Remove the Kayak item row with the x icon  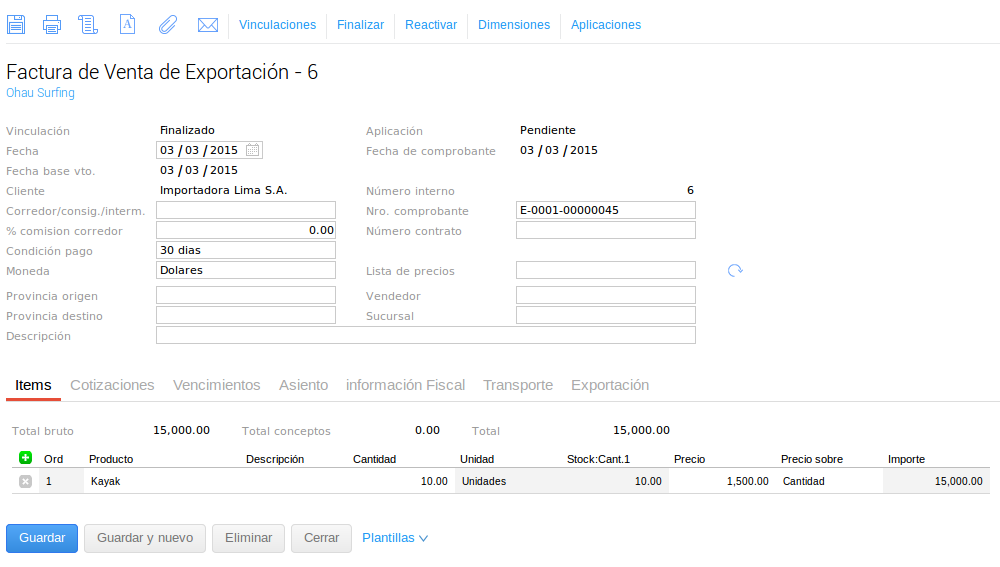point(26,482)
